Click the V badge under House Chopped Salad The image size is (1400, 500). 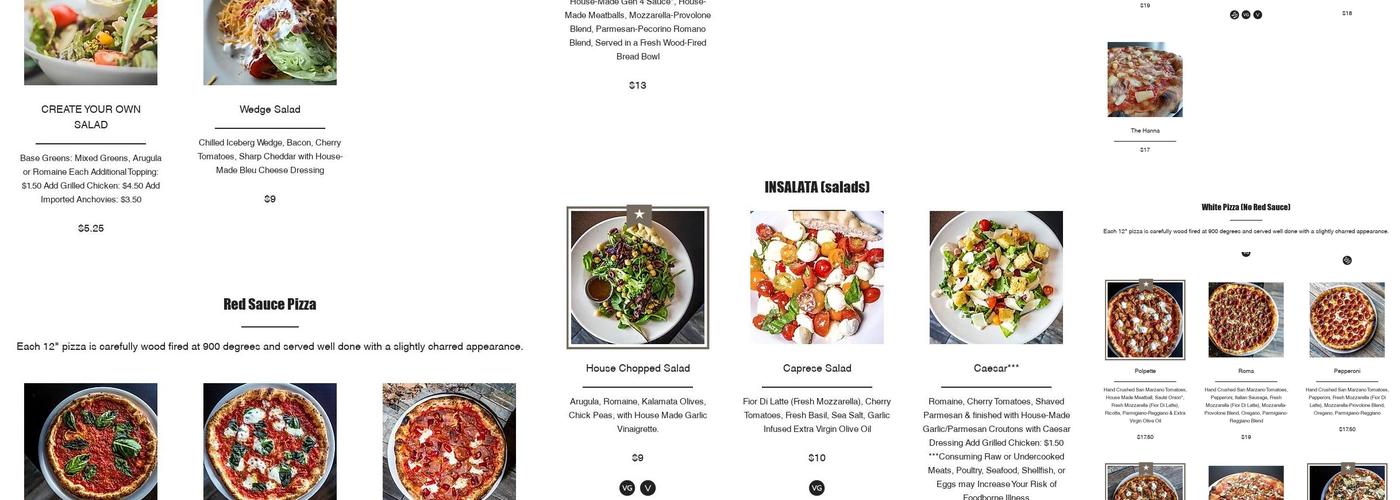(648, 488)
